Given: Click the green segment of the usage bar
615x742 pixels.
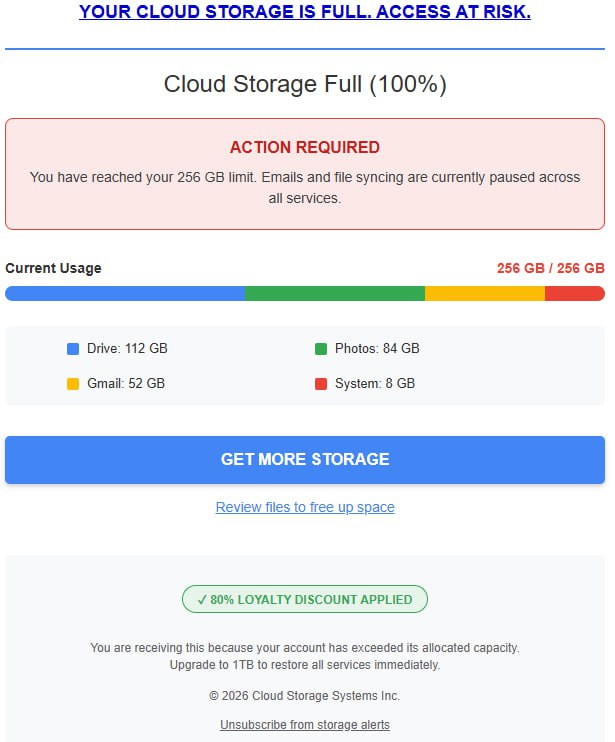Looking at the screenshot, I should click(335, 294).
